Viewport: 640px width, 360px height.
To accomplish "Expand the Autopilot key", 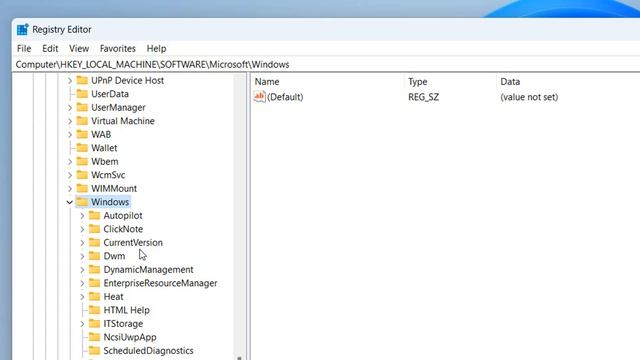I will (82, 216).
